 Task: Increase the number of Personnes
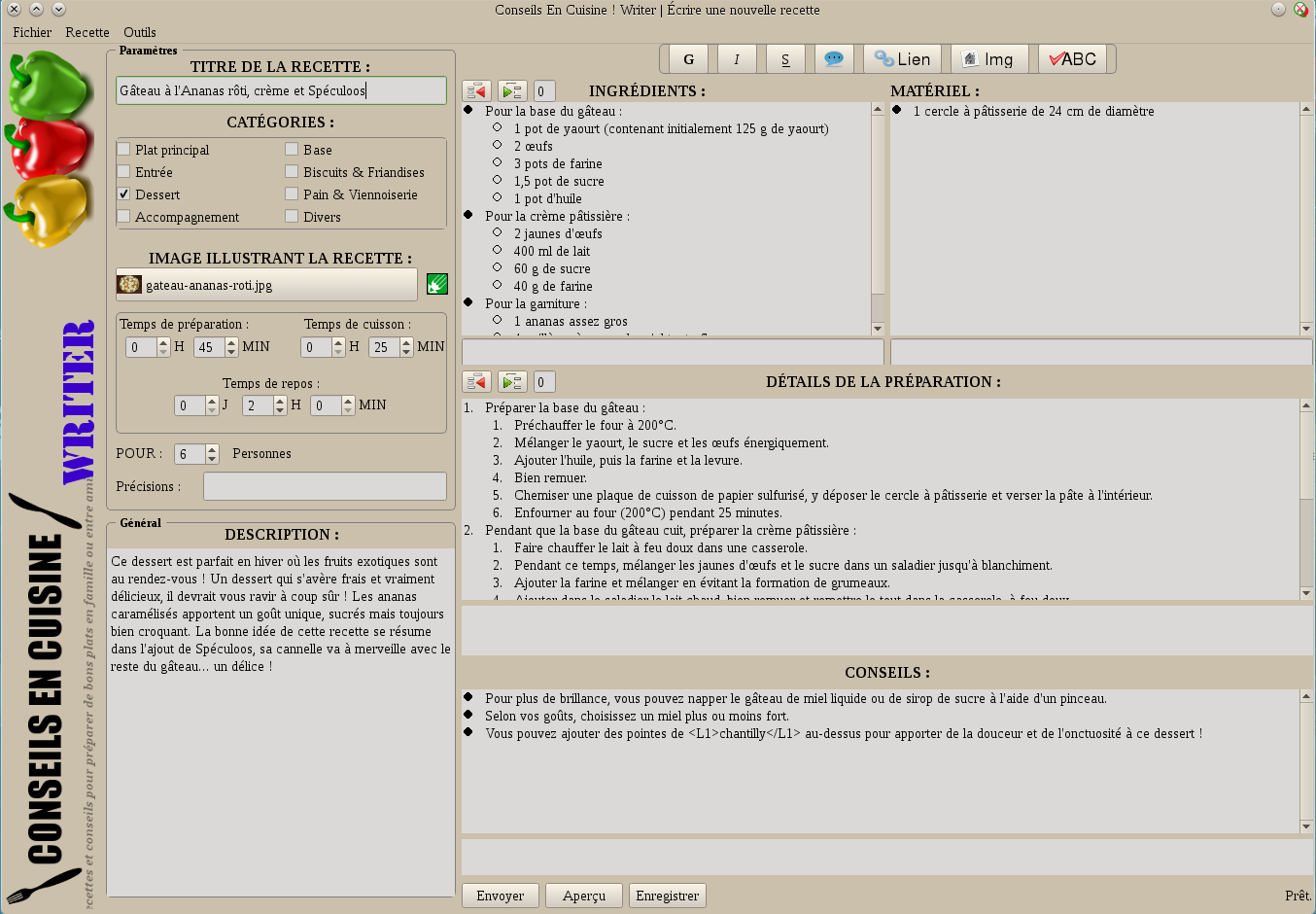(212, 449)
